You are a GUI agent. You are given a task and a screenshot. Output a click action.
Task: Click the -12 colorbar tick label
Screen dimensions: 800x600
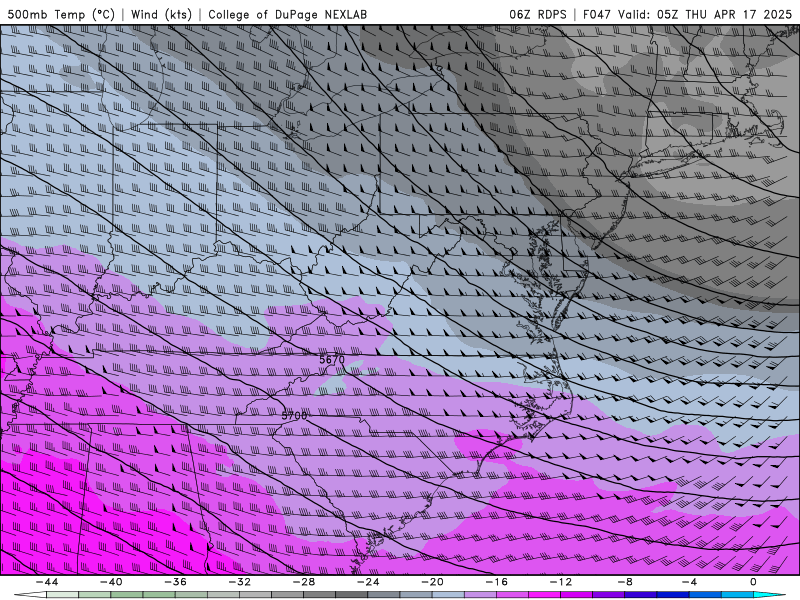click(561, 582)
